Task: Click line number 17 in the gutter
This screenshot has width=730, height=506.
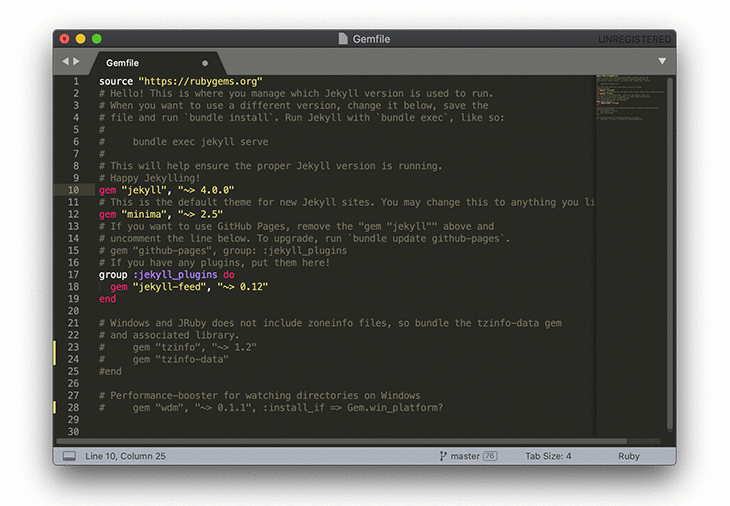Action: 74,275
